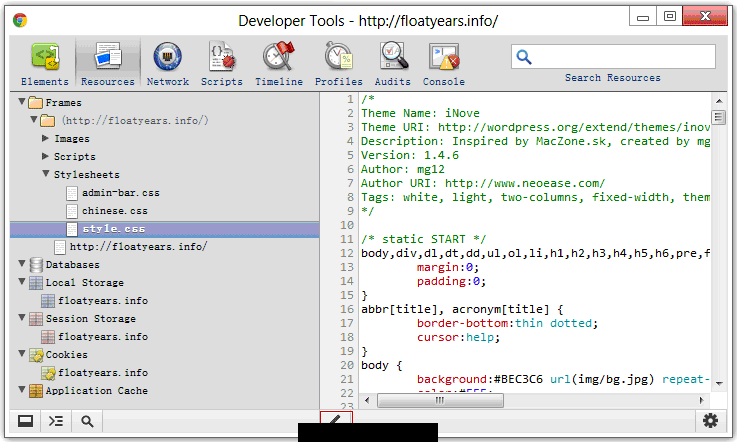
Task: Click 'cursor:help;' on line 18
Action: pyautogui.click(x=458, y=338)
